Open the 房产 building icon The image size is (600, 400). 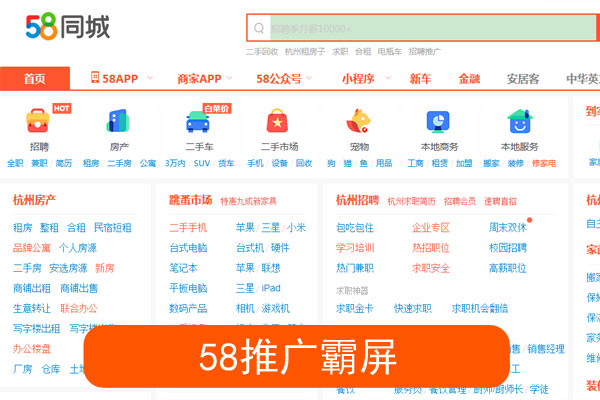coord(118,121)
